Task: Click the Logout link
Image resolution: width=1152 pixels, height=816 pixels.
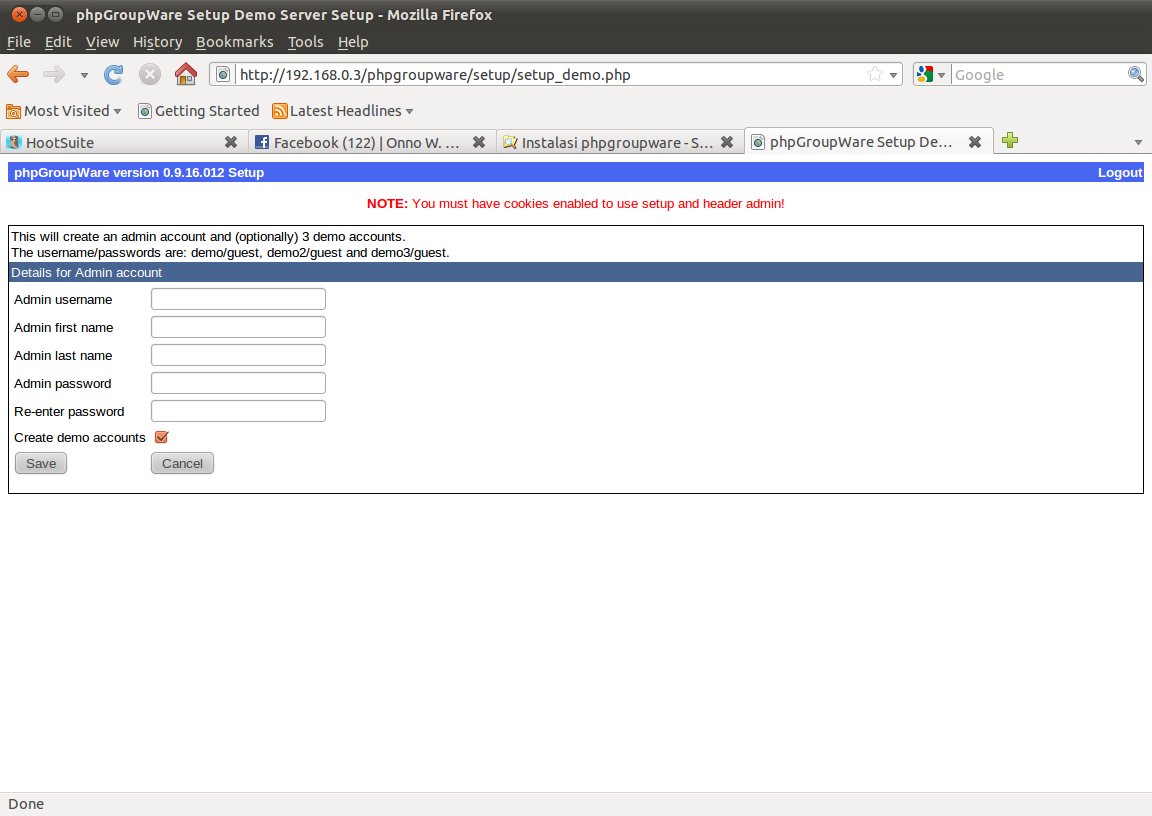Action: [x=1120, y=173]
